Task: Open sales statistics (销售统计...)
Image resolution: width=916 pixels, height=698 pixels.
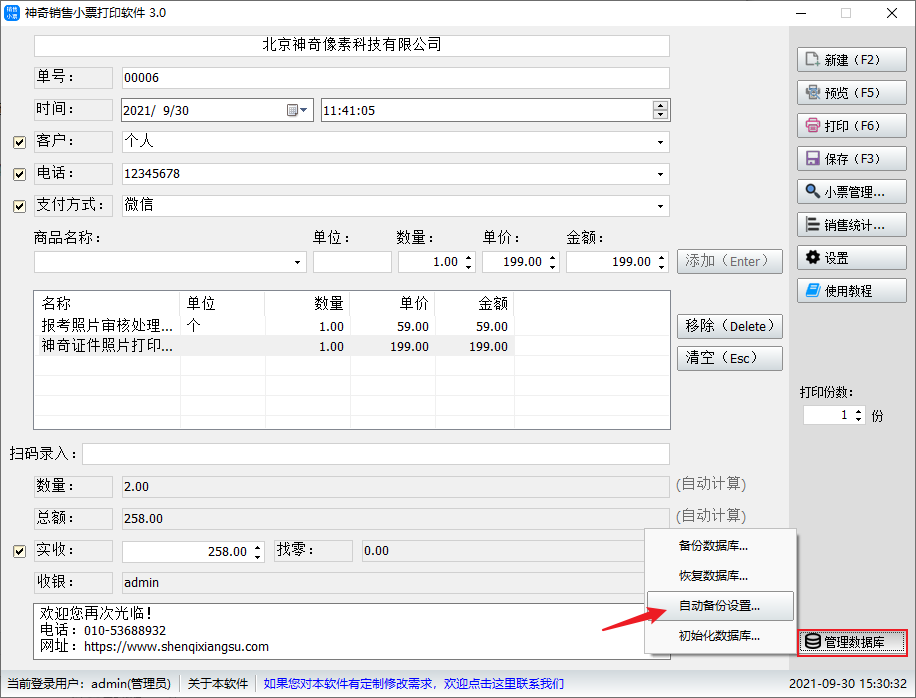Action: coord(851,225)
